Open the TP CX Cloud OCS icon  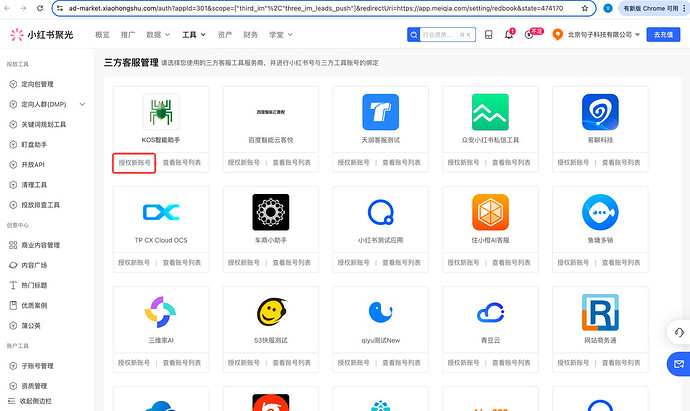161,212
